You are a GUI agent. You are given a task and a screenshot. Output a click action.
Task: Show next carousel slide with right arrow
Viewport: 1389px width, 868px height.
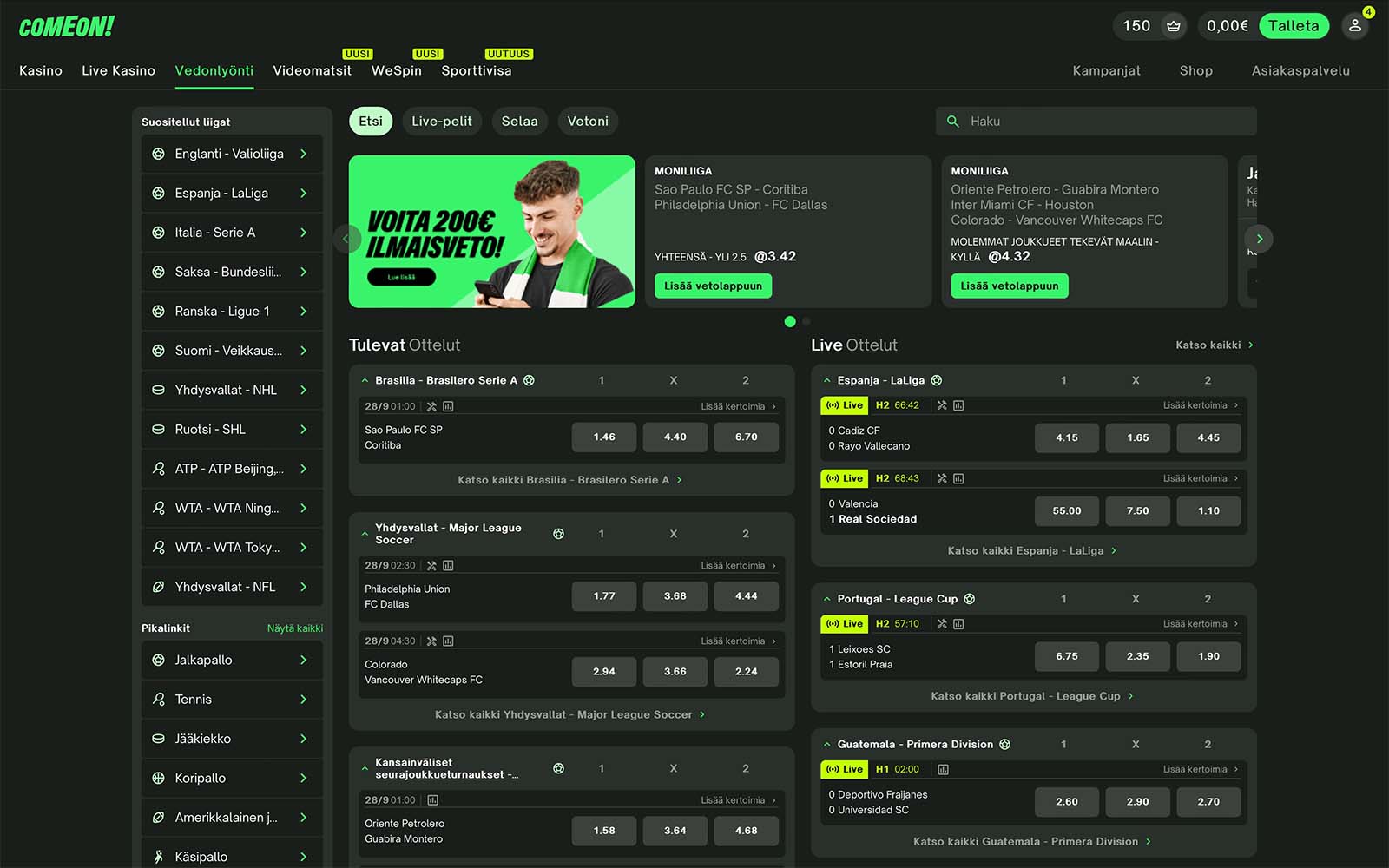coord(1260,239)
